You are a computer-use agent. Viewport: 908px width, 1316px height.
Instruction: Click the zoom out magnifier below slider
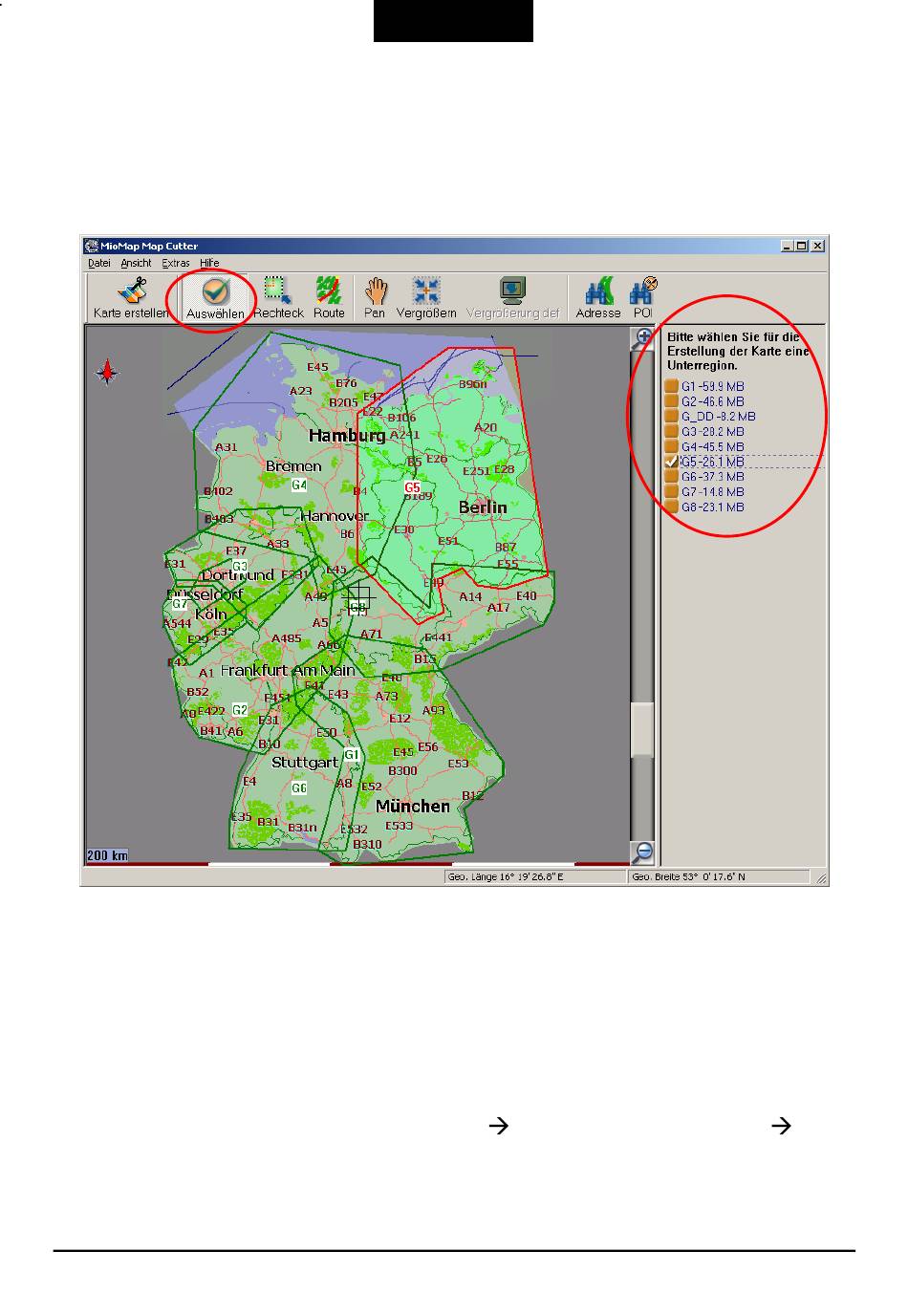(x=644, y=852)
